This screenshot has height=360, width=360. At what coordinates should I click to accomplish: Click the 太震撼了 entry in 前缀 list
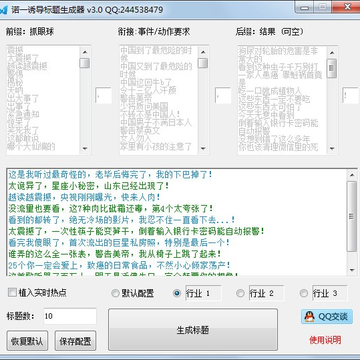(23, 58)
